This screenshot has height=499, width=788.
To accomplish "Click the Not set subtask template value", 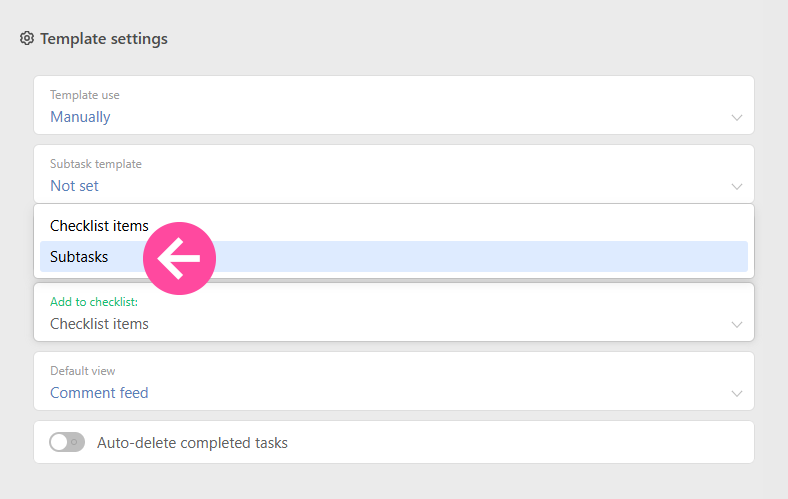I will [x=74, y=186].
